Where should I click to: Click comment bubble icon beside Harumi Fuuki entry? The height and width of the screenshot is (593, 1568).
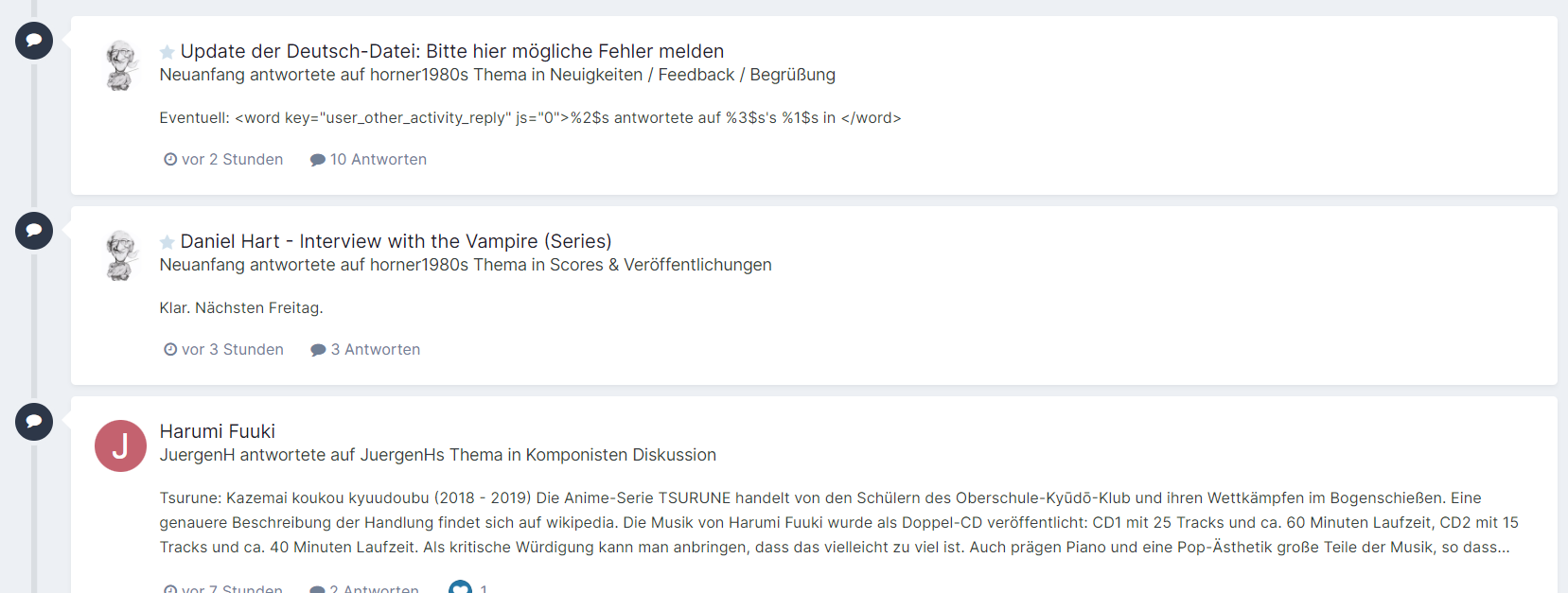(x=34, y=421)
